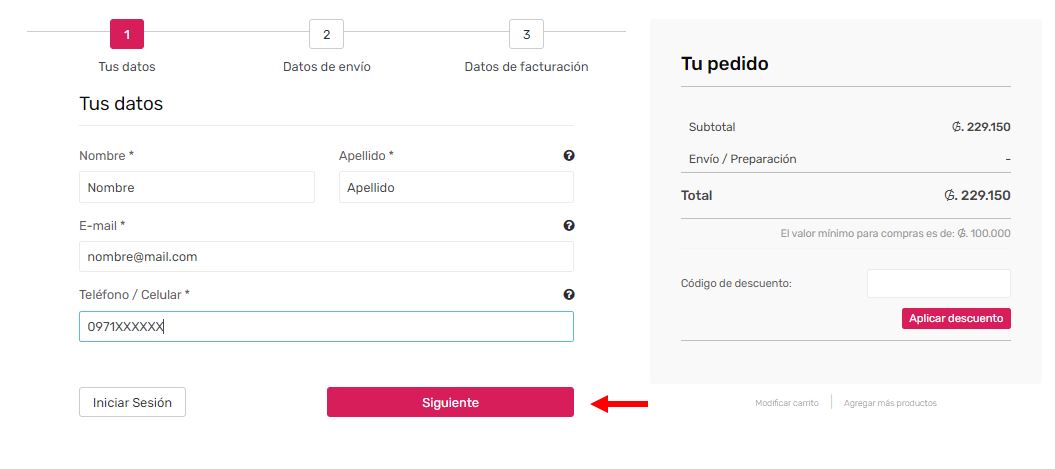1055x469 pixels.
Task: Go to step 1 Tus datos
Action: [127, 35]
